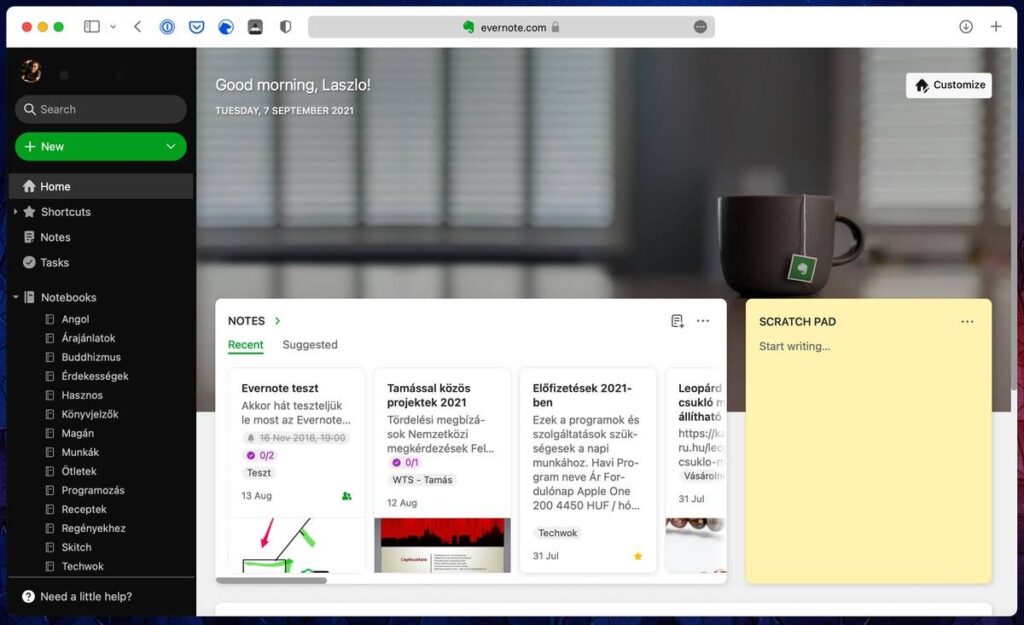Open the Buddhizmus notebook
This screenshot has width=1024, height=625.
pyautogui.click(x=91, y=357)
